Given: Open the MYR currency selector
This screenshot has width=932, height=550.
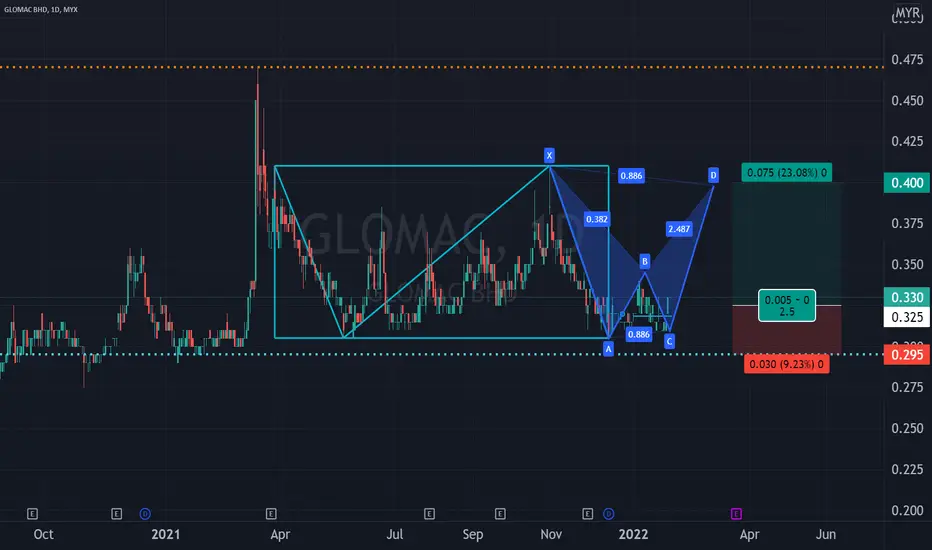Looking at the screenshot, I should (908, 12).
